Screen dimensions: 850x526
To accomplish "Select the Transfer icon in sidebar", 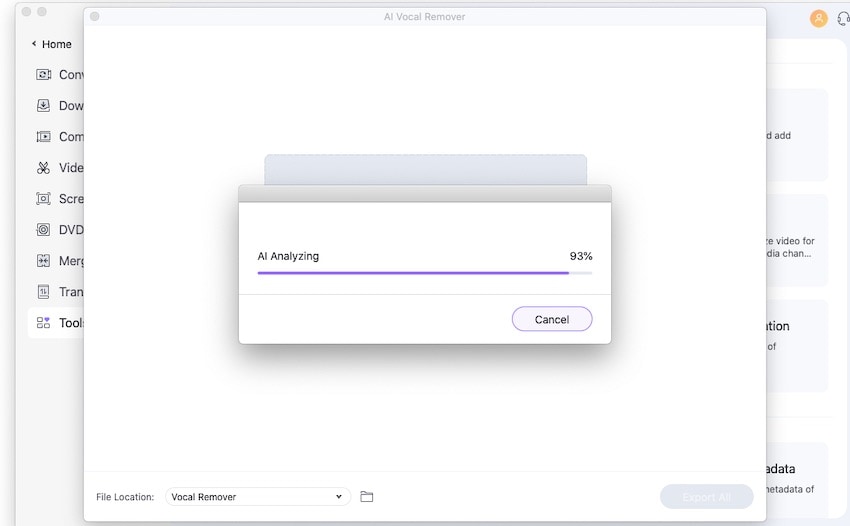I will click(43, 291).
